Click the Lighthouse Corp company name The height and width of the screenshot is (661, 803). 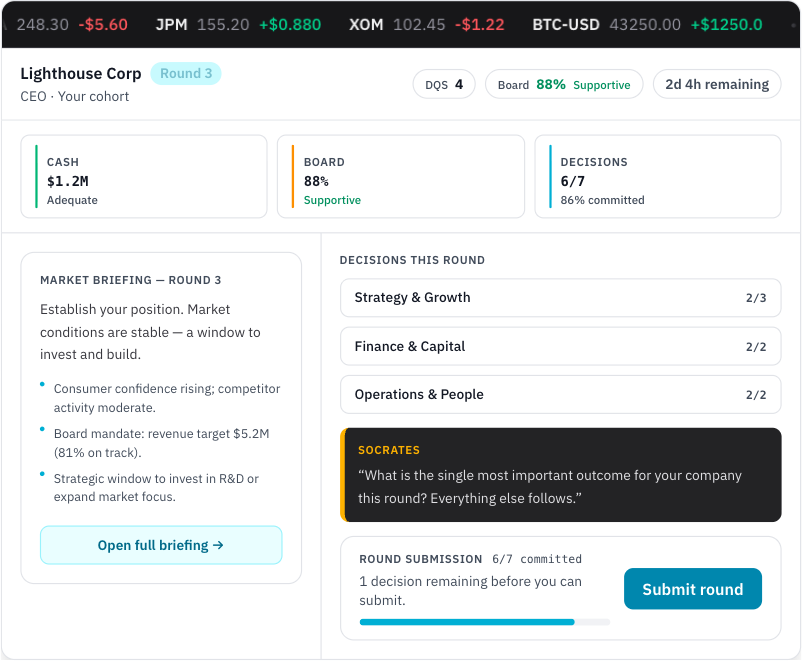[81, 74]
